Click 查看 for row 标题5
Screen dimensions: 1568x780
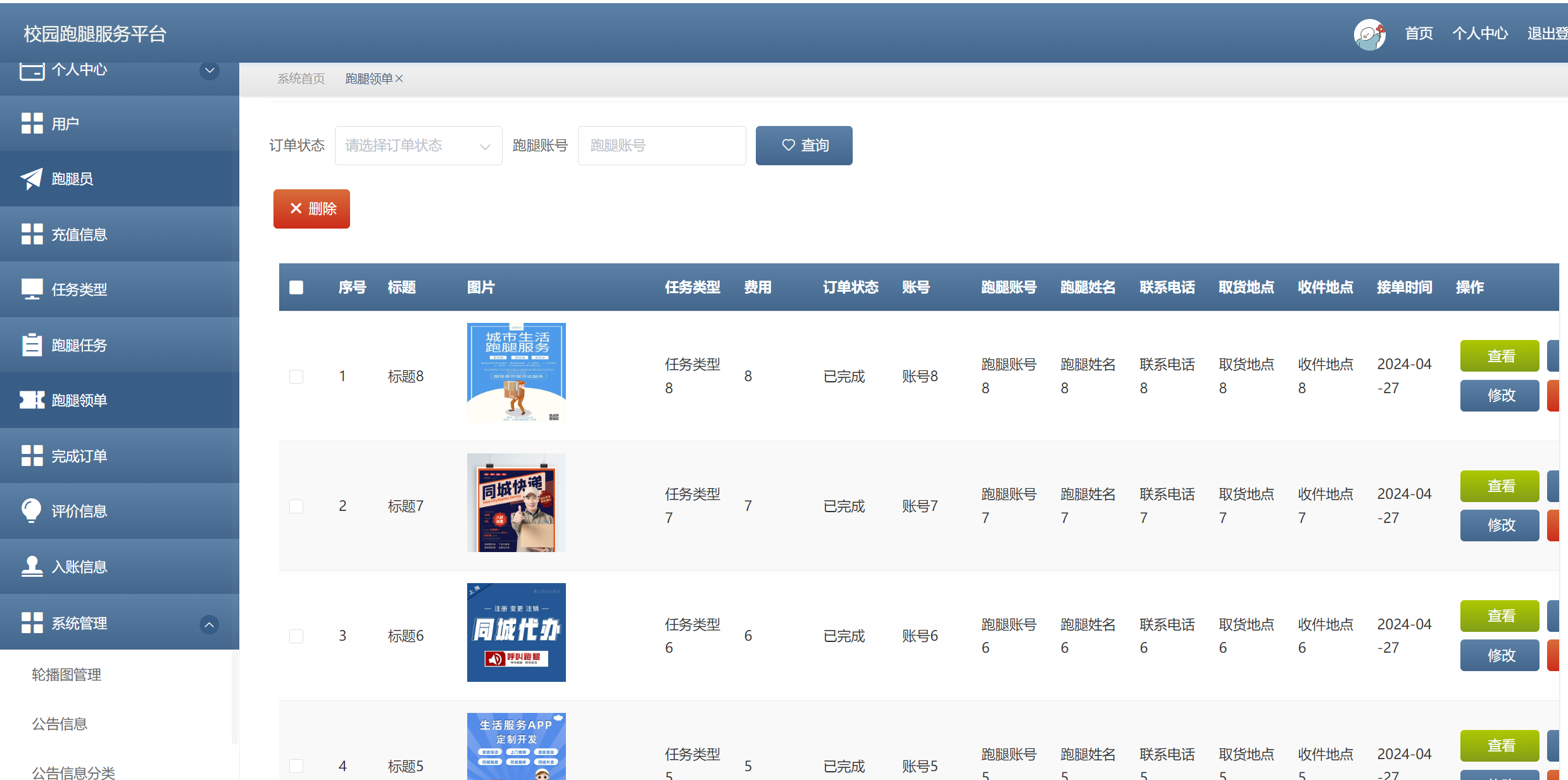[x=1500, y=746]
